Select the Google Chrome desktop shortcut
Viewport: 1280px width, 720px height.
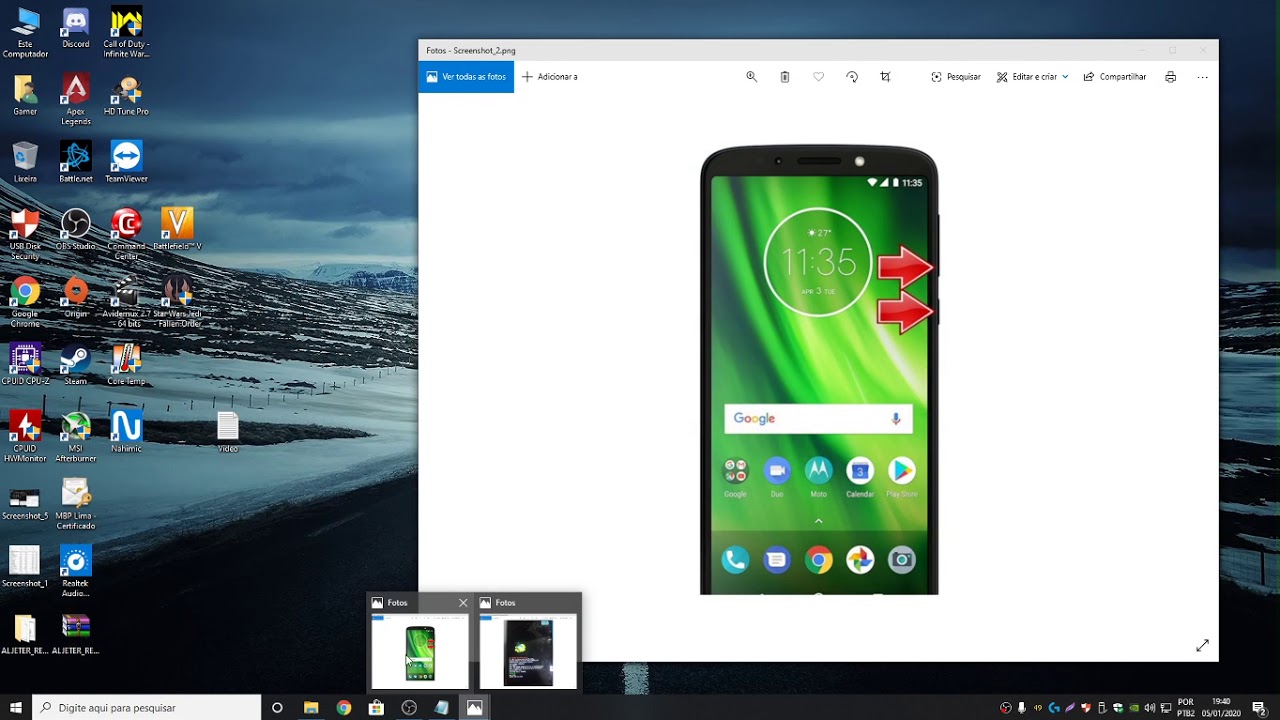(25, 302)
